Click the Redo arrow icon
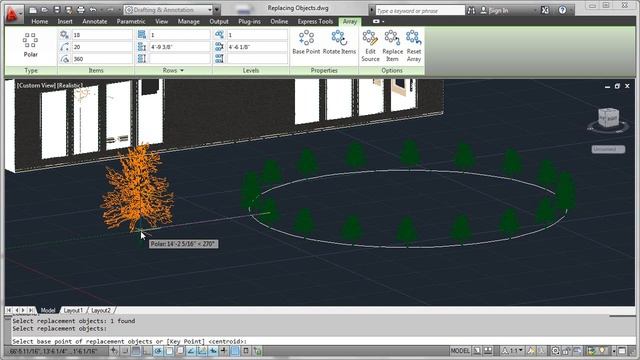 click(110, 10)
